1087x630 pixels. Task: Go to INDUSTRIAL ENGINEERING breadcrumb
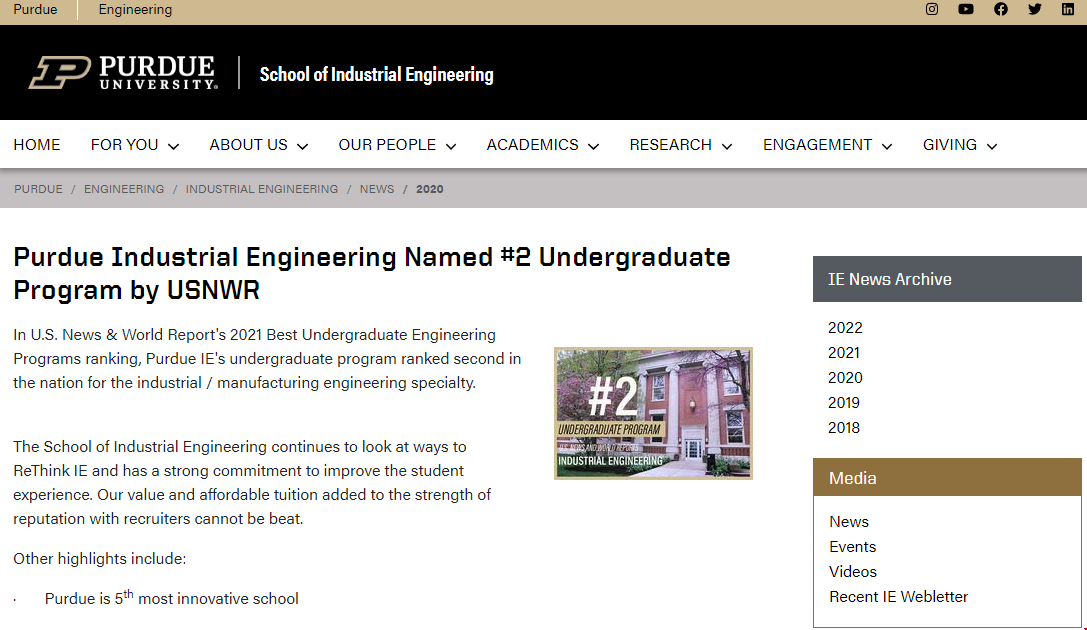pyautogui.click(x=261, y=189)
